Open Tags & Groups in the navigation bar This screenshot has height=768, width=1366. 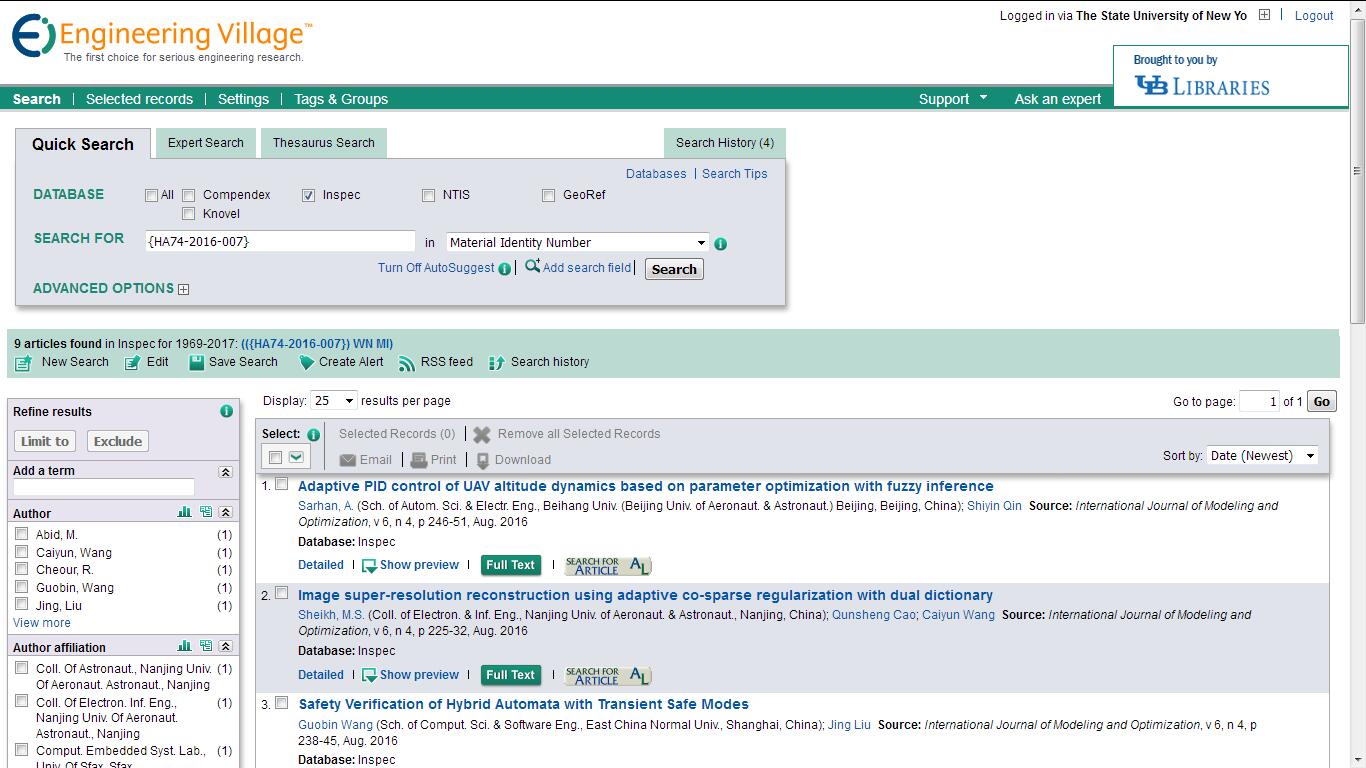341,99
